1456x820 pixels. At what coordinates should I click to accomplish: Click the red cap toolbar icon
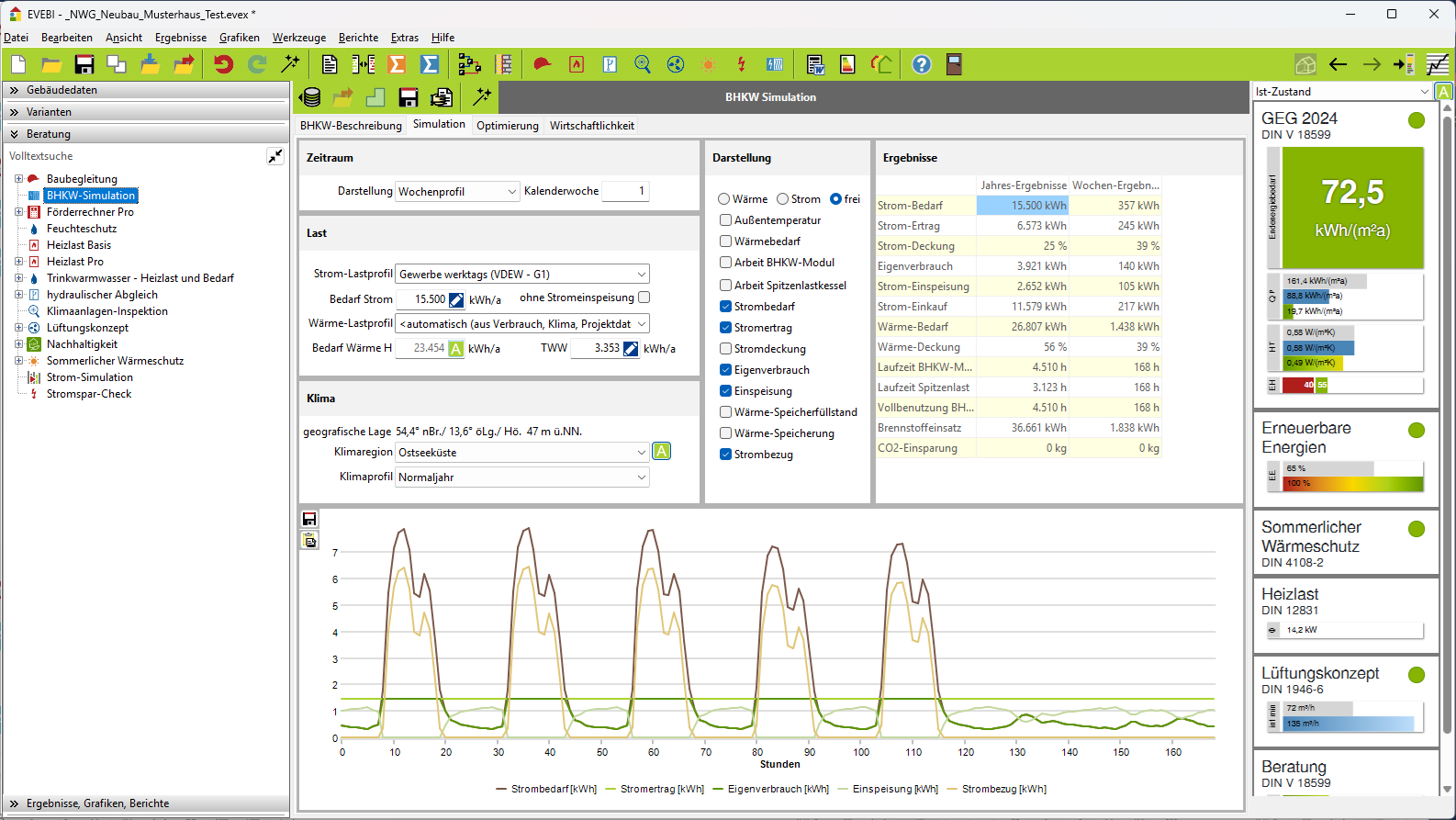coord(543,64)
